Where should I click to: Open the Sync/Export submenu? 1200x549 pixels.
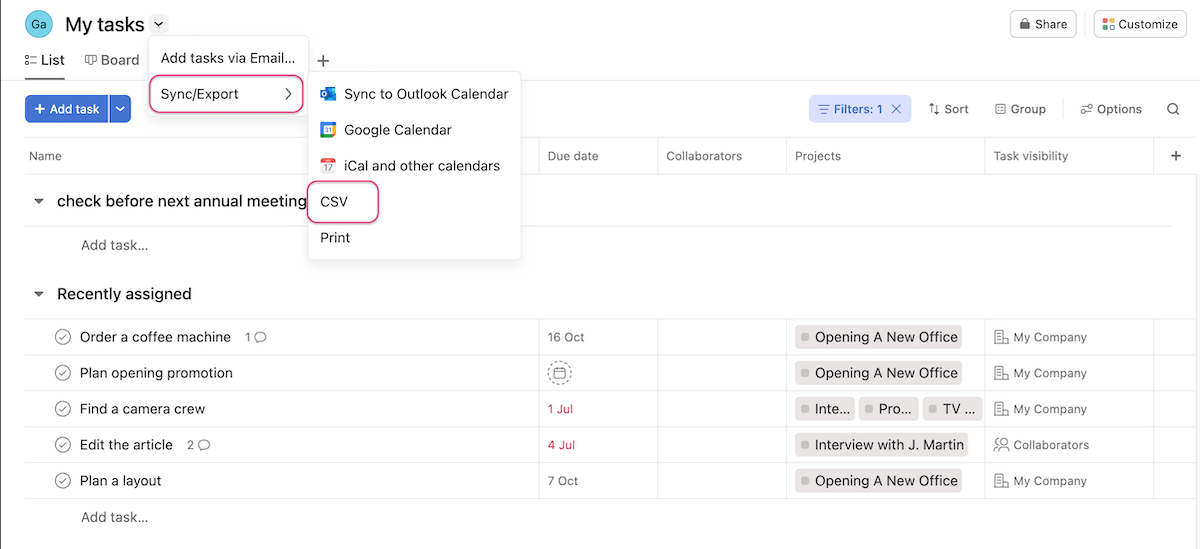[x=226, y=94]
